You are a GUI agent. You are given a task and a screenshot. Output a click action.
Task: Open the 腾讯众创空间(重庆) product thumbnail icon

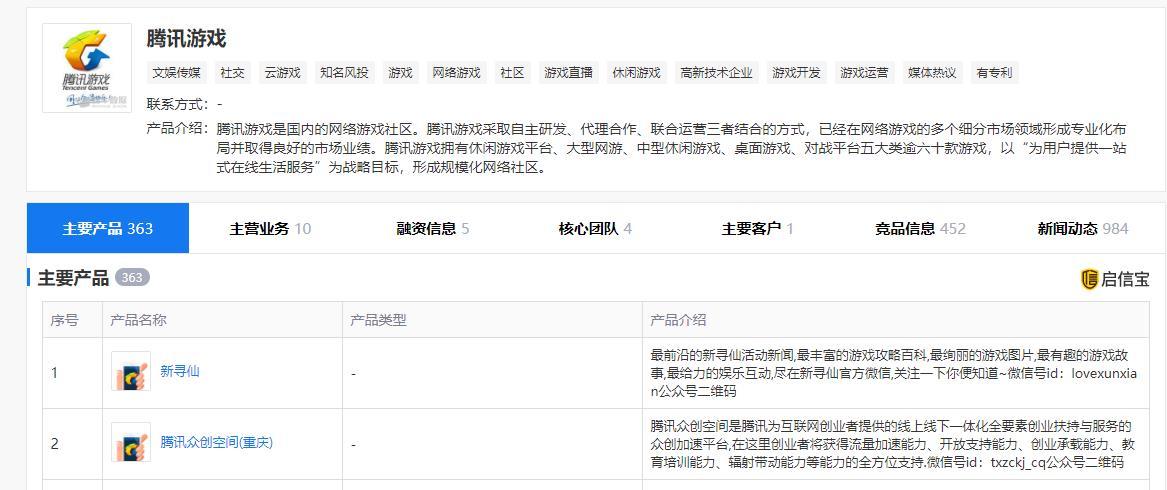tap(131, 442)
